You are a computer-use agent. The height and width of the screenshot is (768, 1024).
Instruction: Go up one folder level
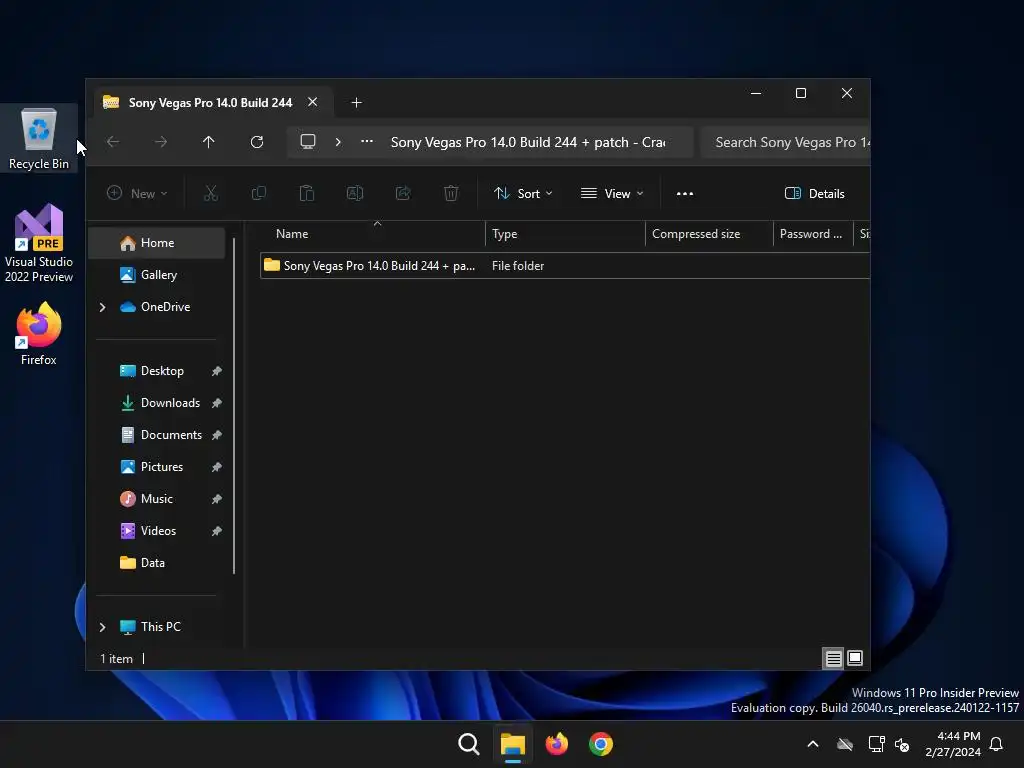208,142
